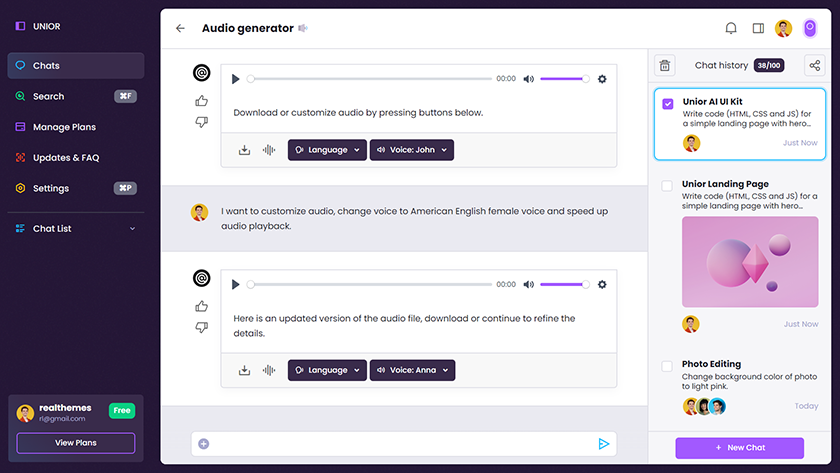
Task: Check the Unior Landing Page checkbox
Action: tap(667, 186)
